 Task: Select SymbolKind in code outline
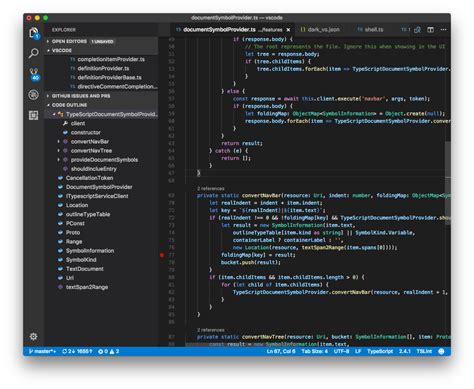(x=81, y=260)
